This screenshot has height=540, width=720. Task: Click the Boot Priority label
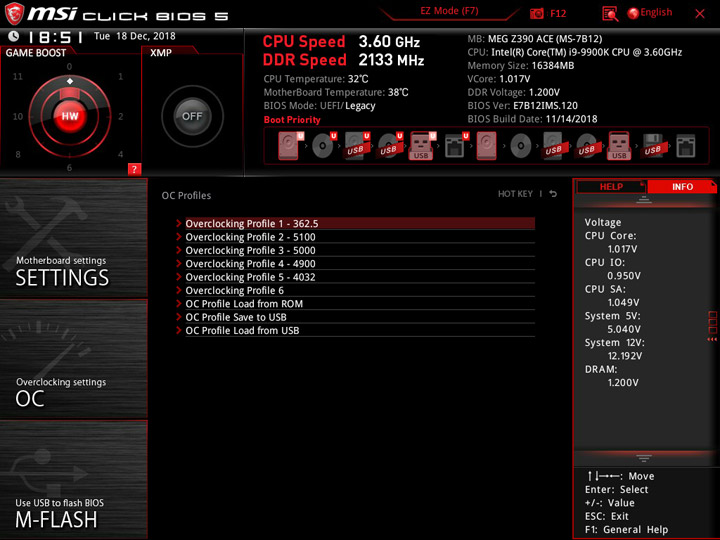(x=292, y=119)
